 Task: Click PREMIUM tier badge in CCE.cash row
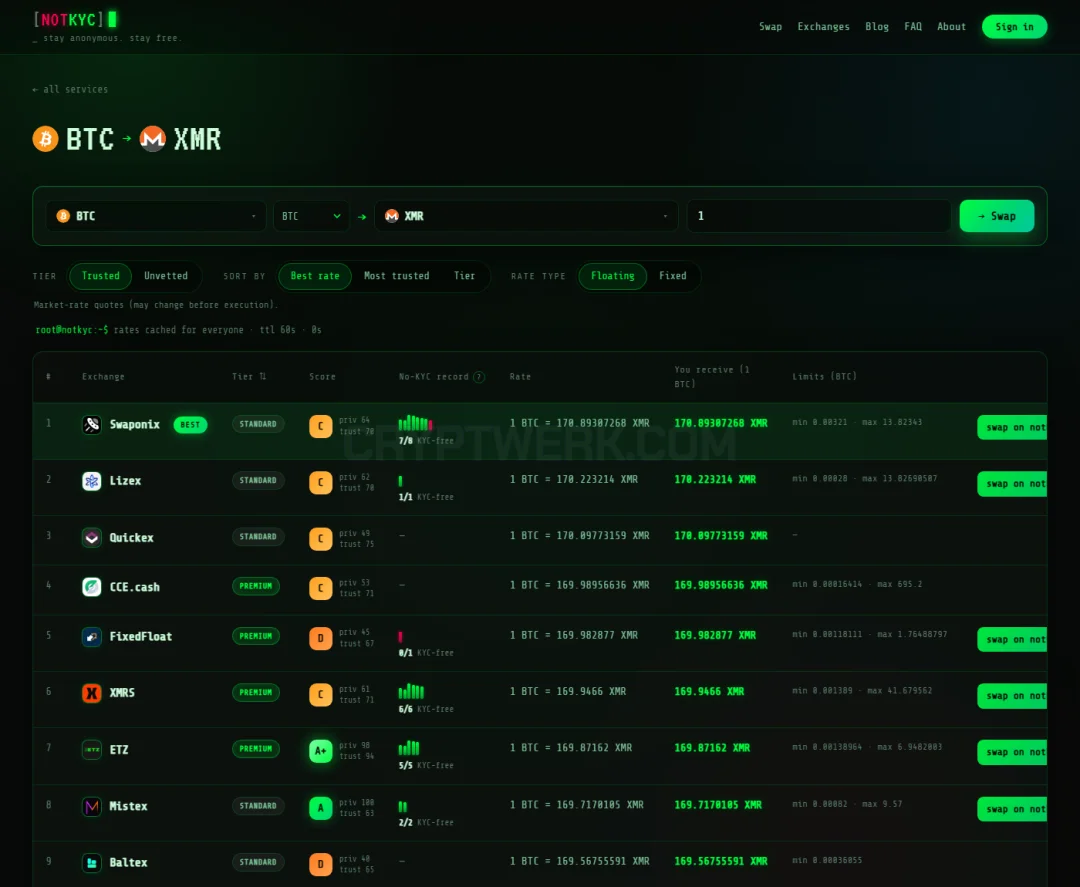click(256, 586)
